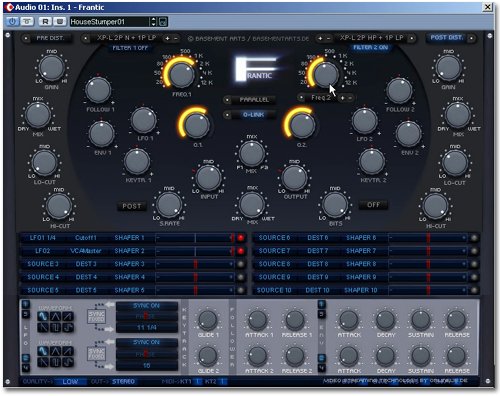Enable mod slot LED on SOURCE 10 row
Viewport: 500px width, 396px height.
(x=474, y=290)
